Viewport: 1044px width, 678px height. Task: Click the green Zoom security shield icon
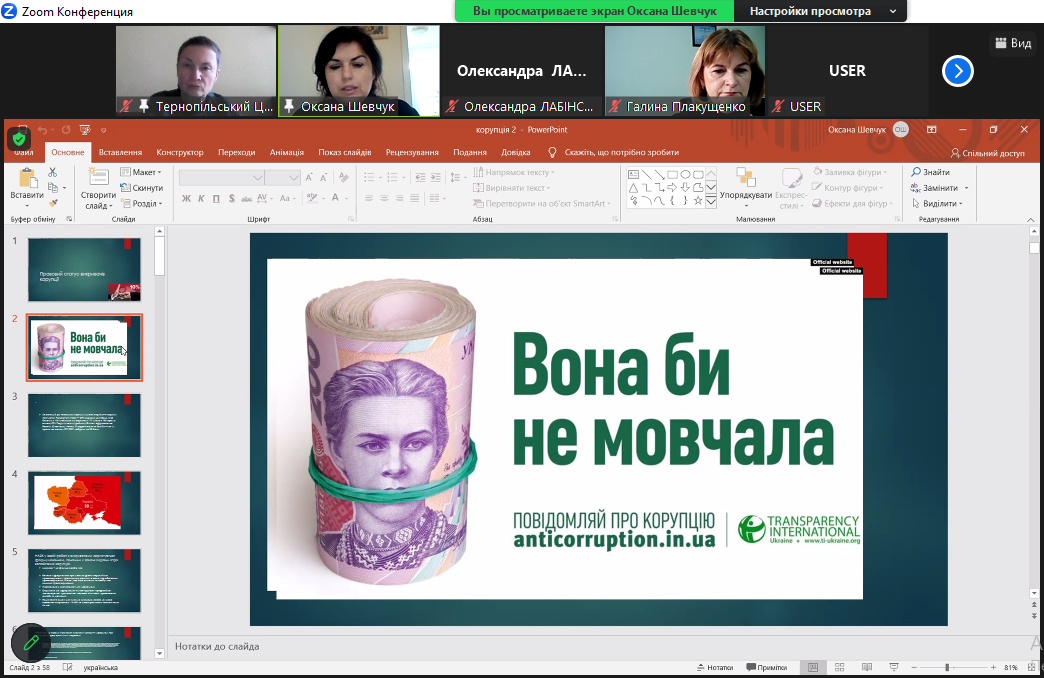tap(19, 139)
